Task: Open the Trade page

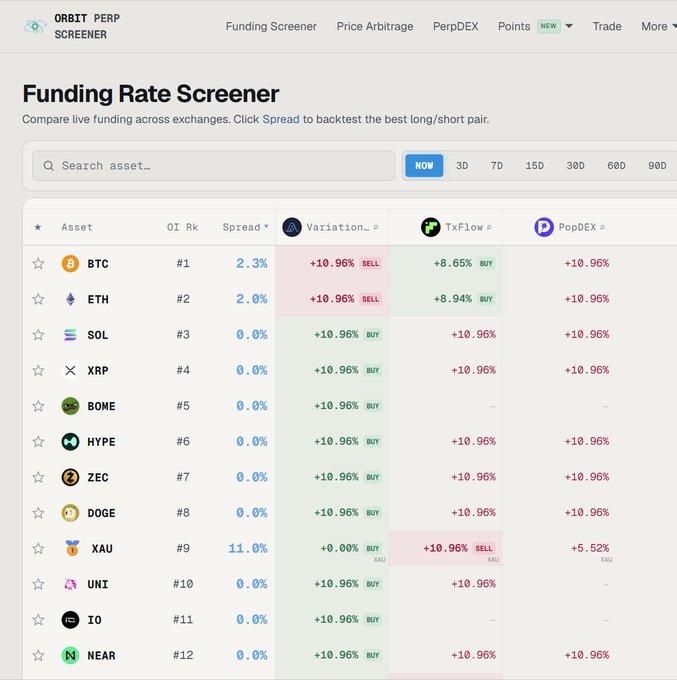Action: click(x=607, y=26)
